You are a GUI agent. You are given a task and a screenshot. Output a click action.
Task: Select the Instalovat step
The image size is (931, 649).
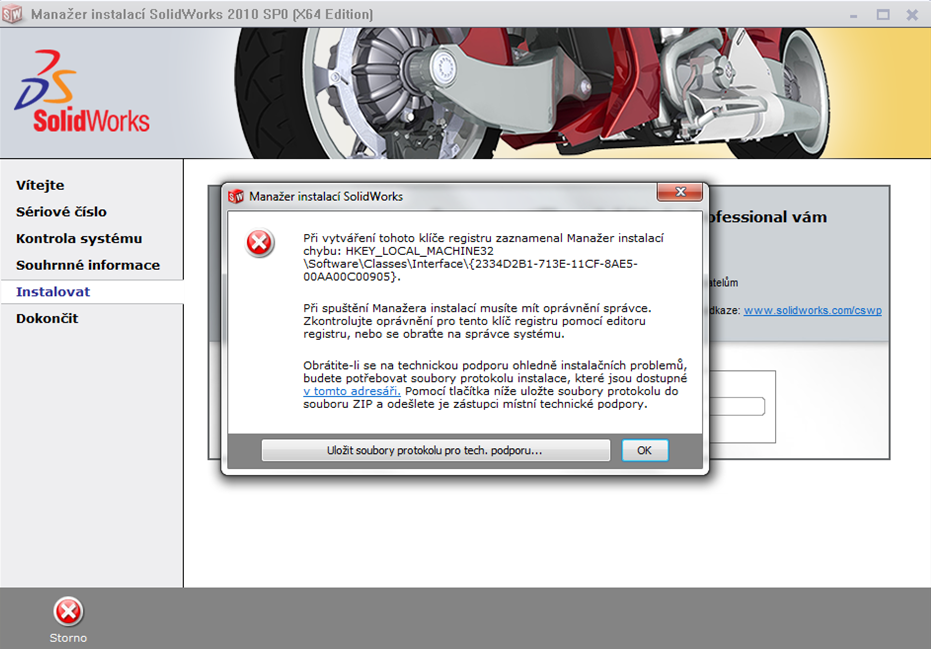pyautogui.click(x=53, y=292)
